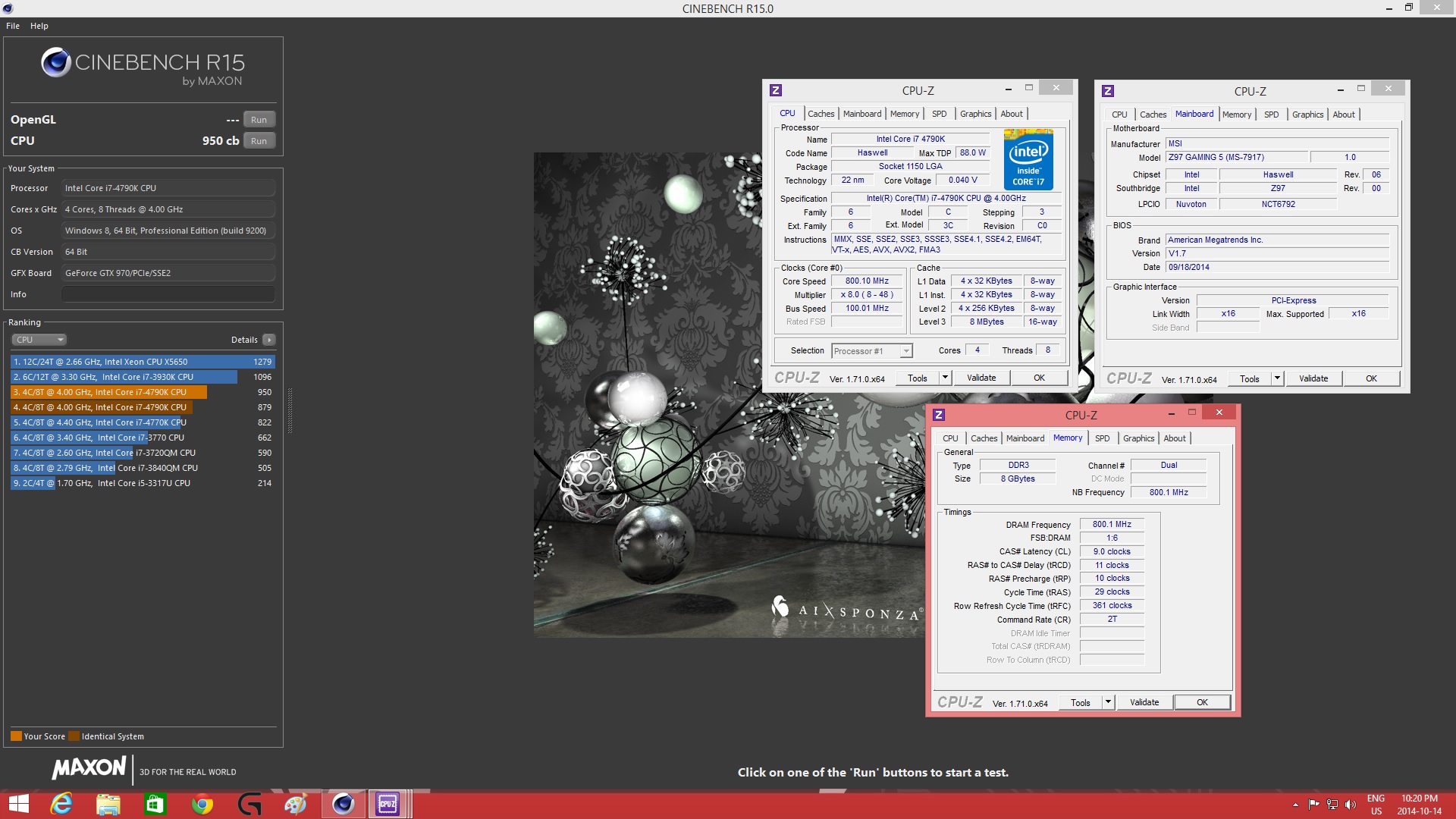The image size is (1456, 819).
Task: Open SPD tab in first CPU-Z window
Action: (939, 114)
